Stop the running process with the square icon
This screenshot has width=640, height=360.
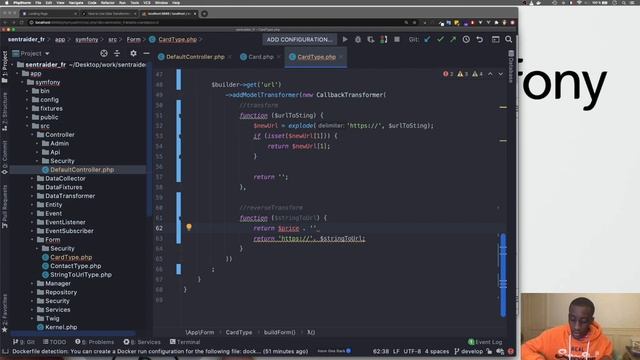point(397,40)
